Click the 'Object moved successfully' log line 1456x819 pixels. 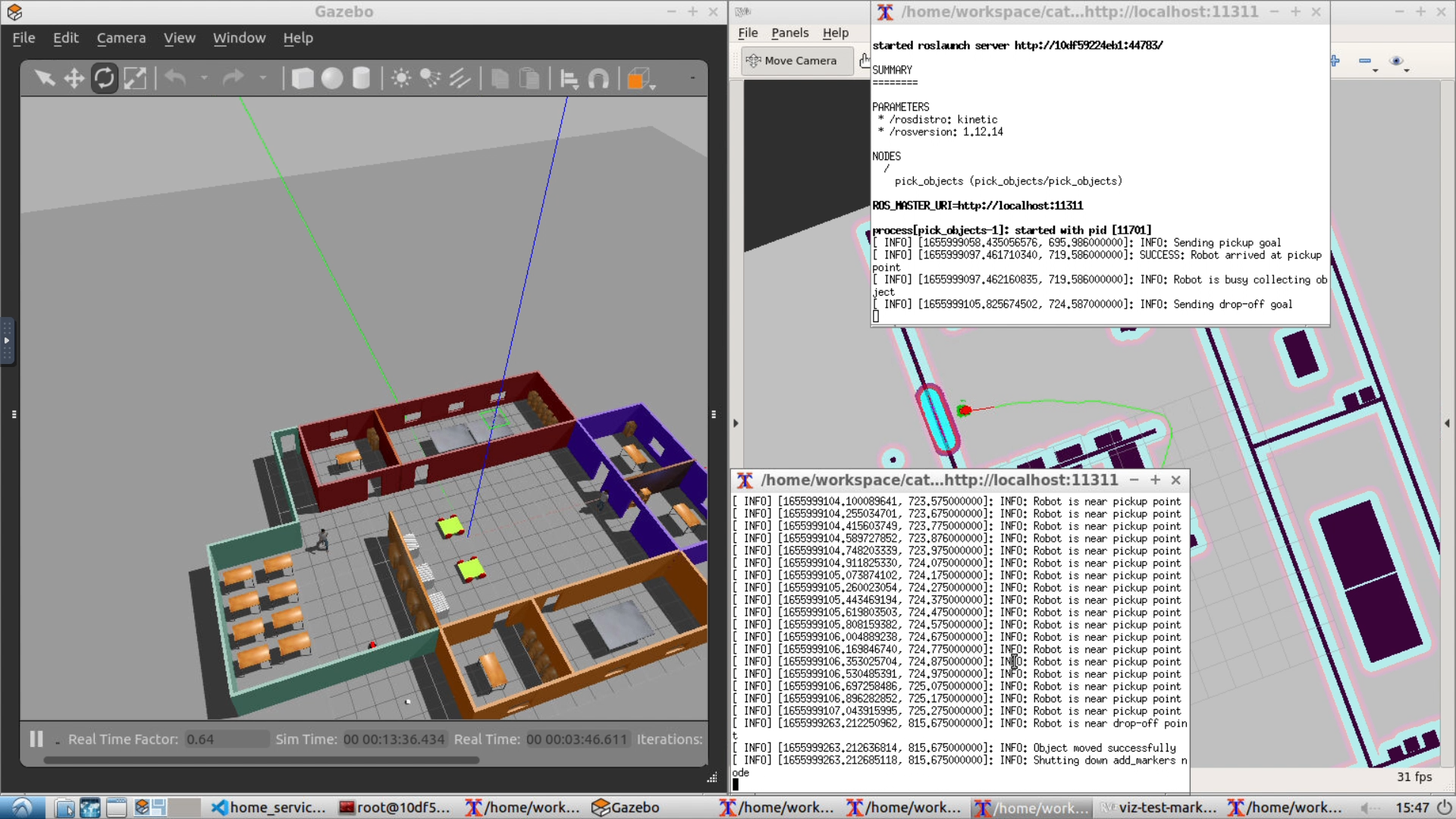coord(954,748)
